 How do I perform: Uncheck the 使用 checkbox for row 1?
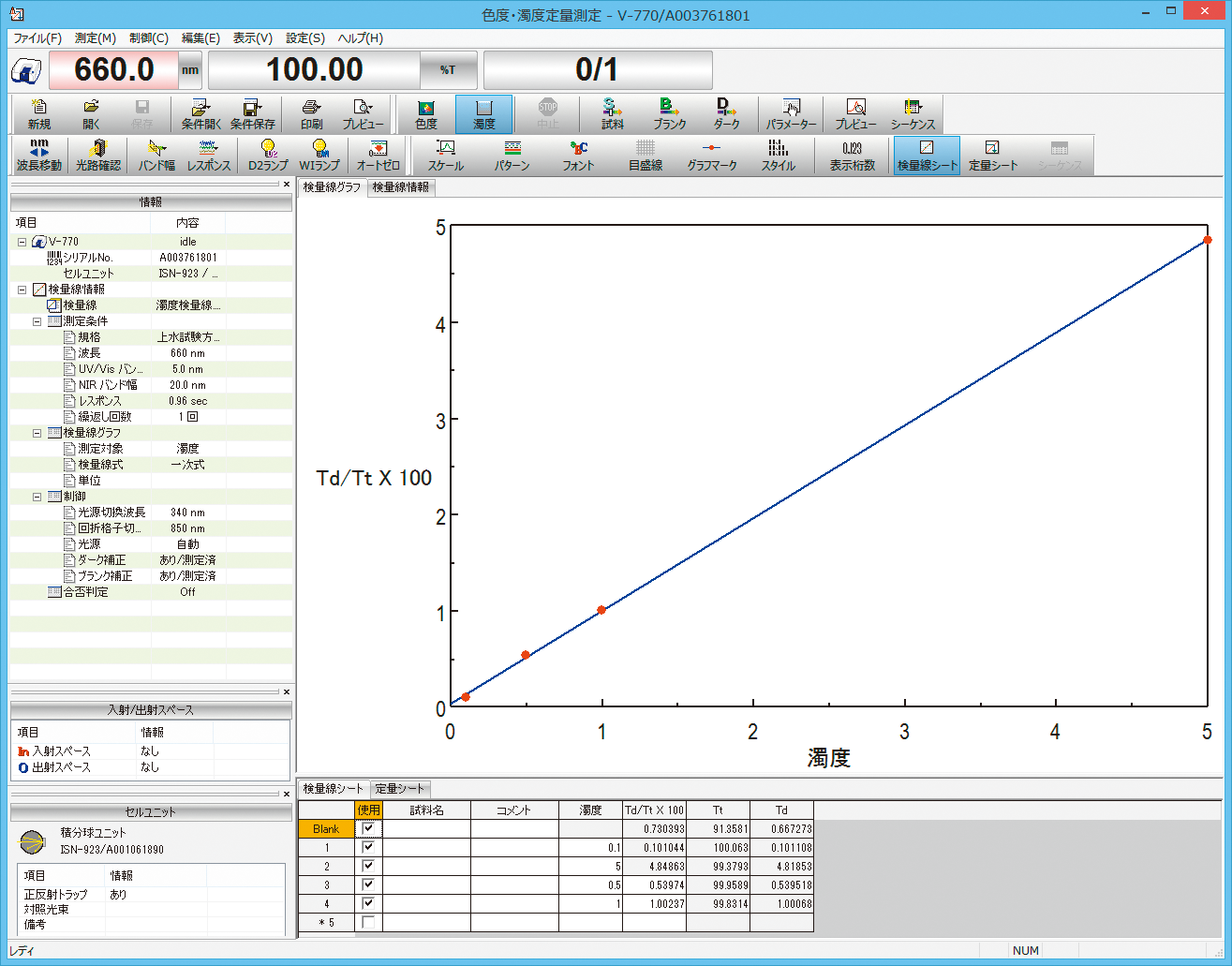(368, 847)
